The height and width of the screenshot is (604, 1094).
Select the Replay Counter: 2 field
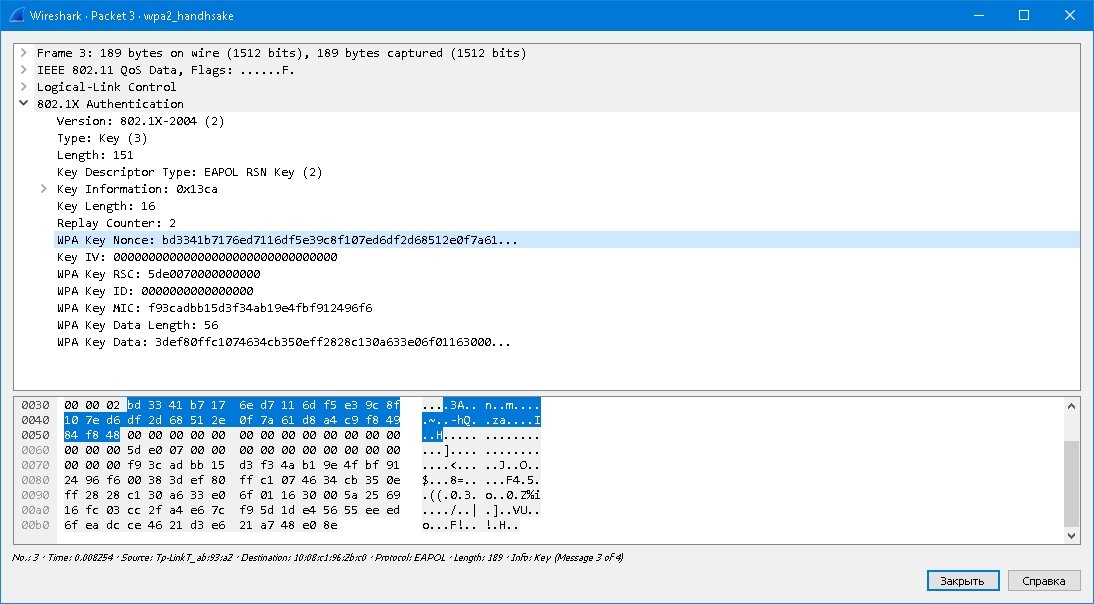point(116,223)
